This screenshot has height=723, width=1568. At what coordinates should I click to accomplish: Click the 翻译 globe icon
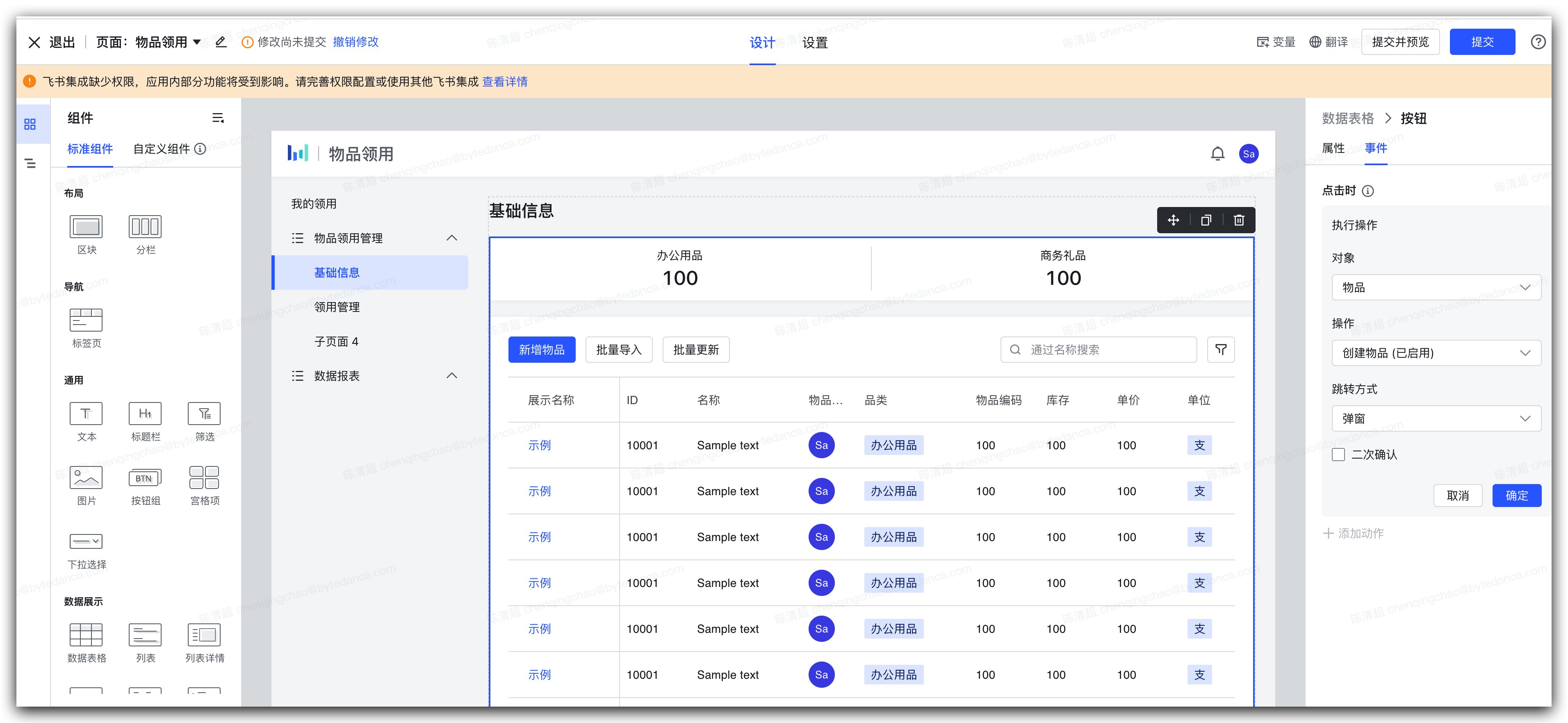point(1315,42)
